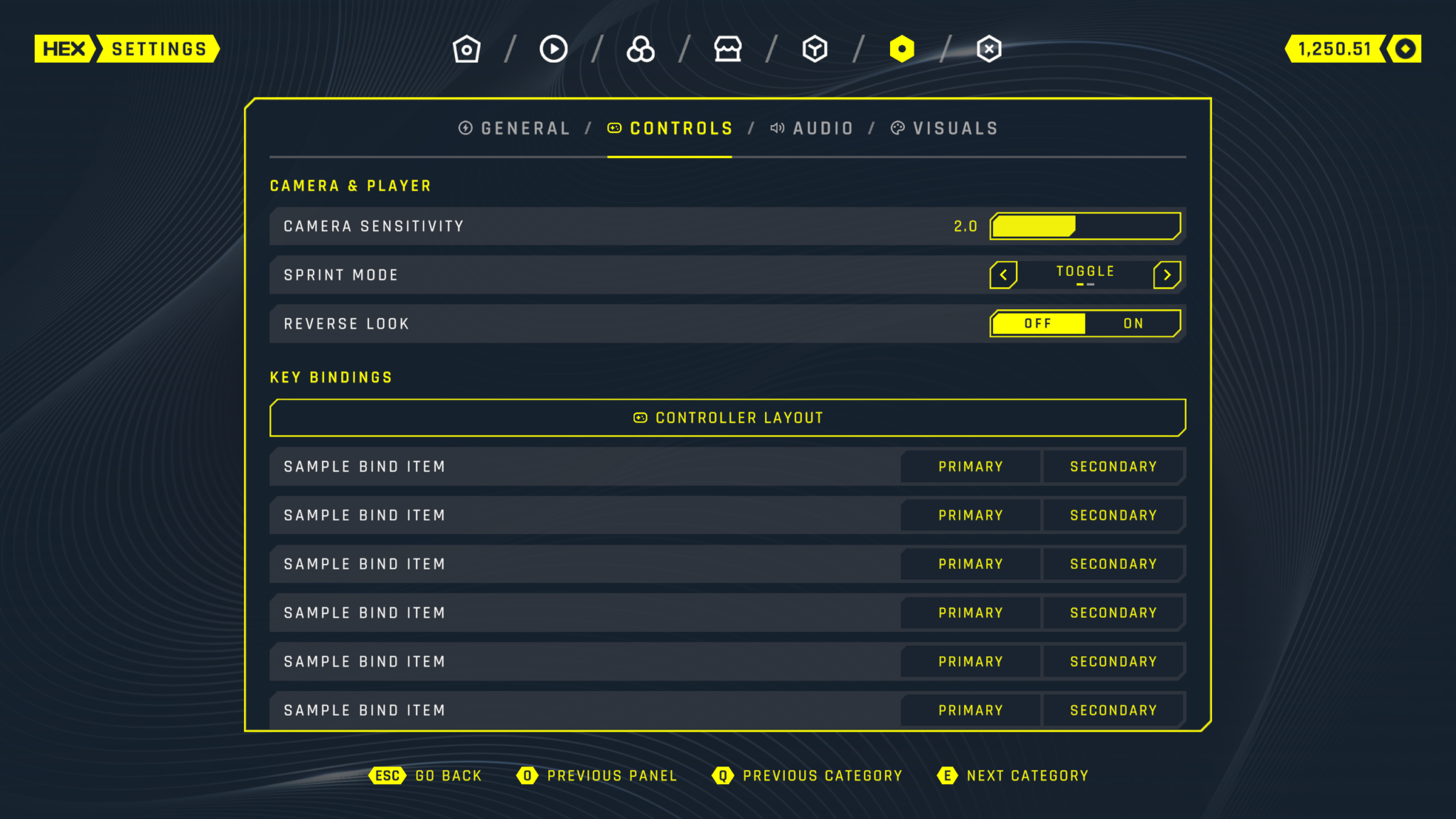Viewport: 1456px width, 819px height.
Task: Open the exit screen via X hexagon icon
Action: point(989,49)
